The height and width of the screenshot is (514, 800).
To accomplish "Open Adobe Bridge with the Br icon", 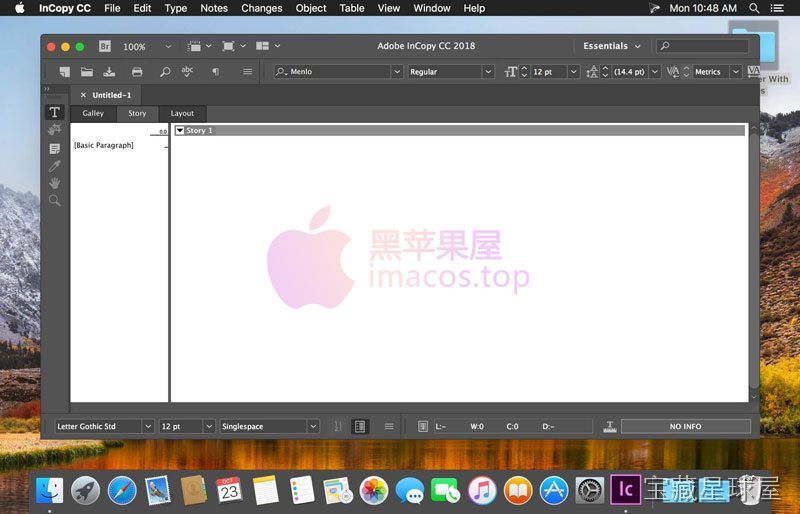I will coord(105,46).
